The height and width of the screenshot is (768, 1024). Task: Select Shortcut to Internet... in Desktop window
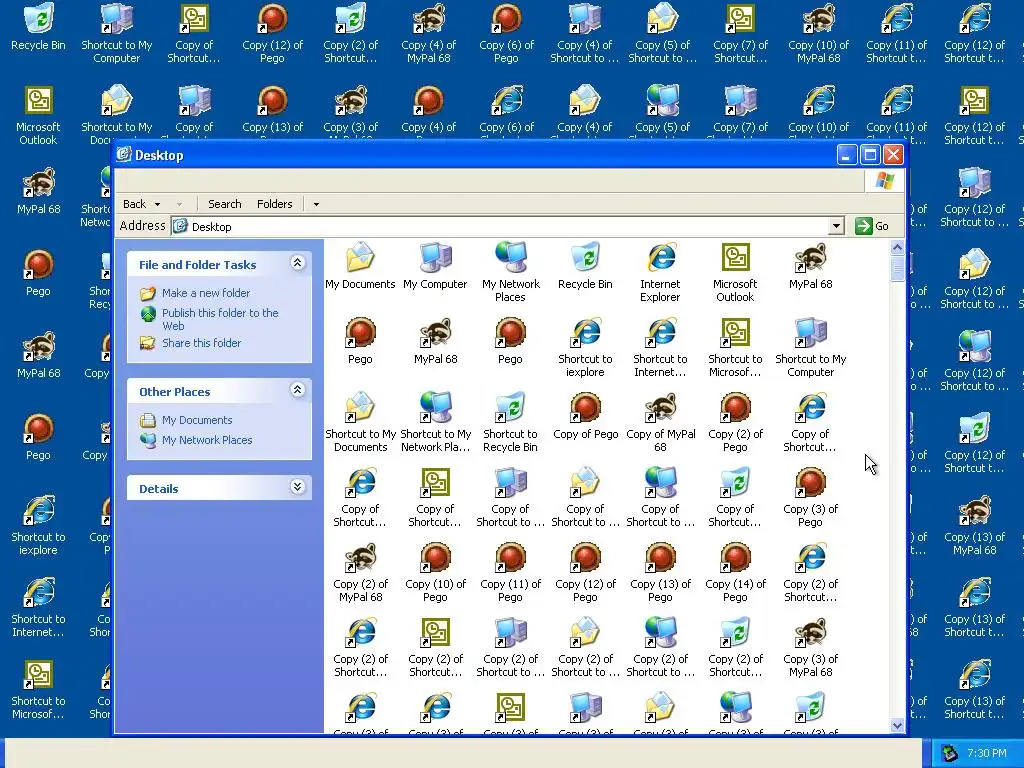660,347
